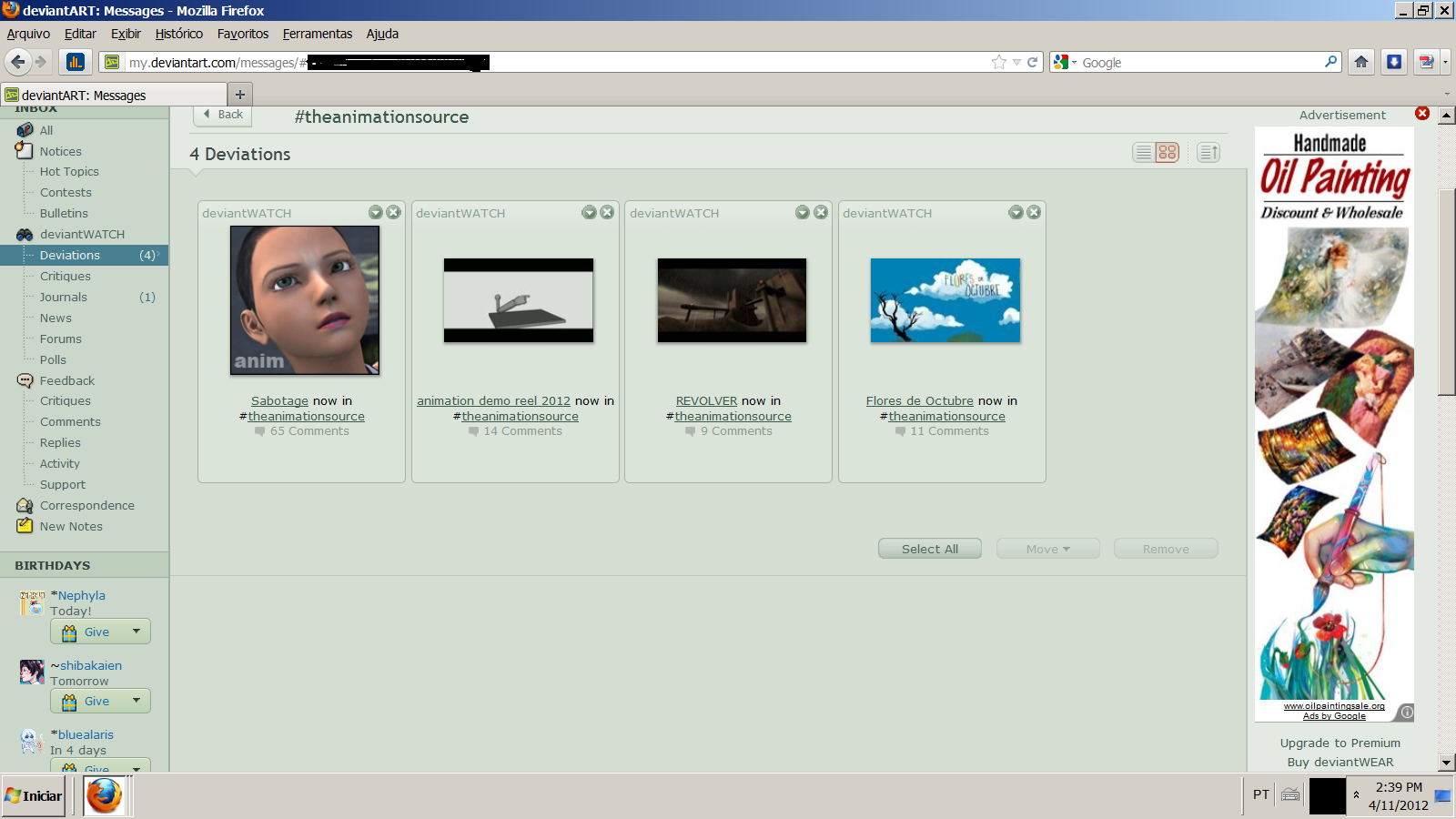The width and height of the screenshot is (1456, 819).
Task: Open the Move dropdown button
Action: pyautogui.click(x=1048, y=549)
